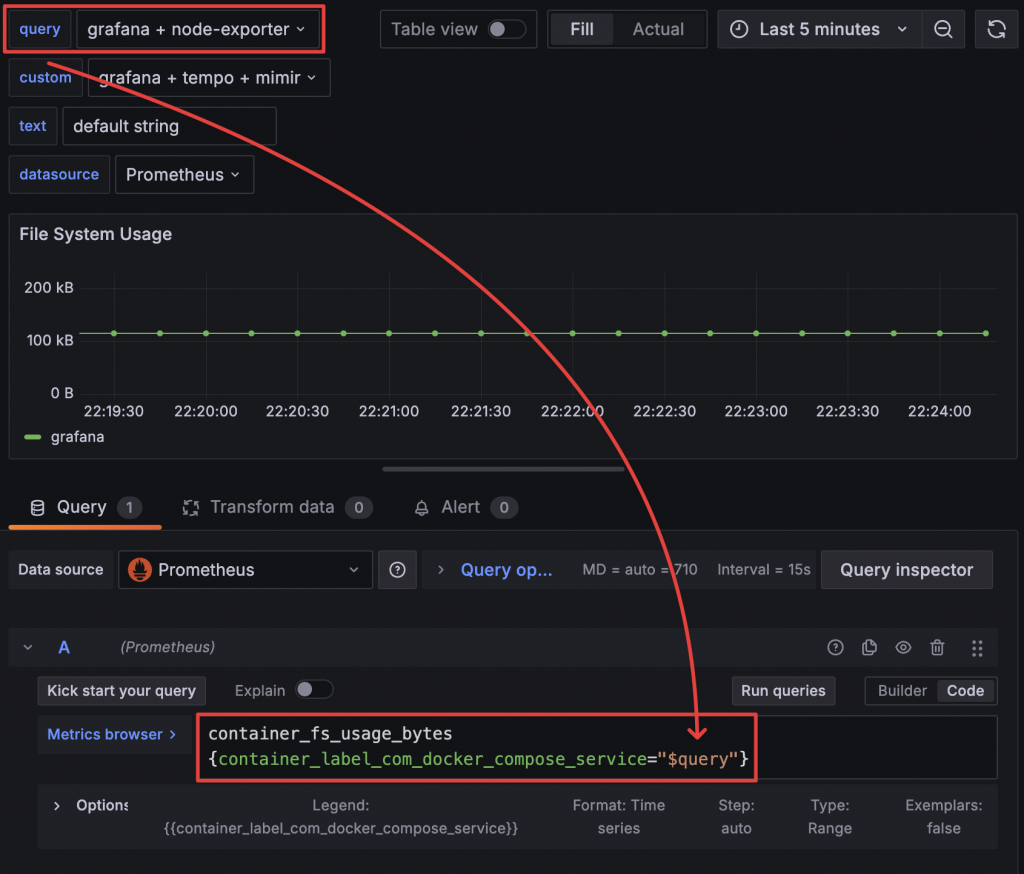Viewport: 1024px width, 874px height.
Task: Open the Query inspector
Action: pyautogui.click(x=906, y=570)
